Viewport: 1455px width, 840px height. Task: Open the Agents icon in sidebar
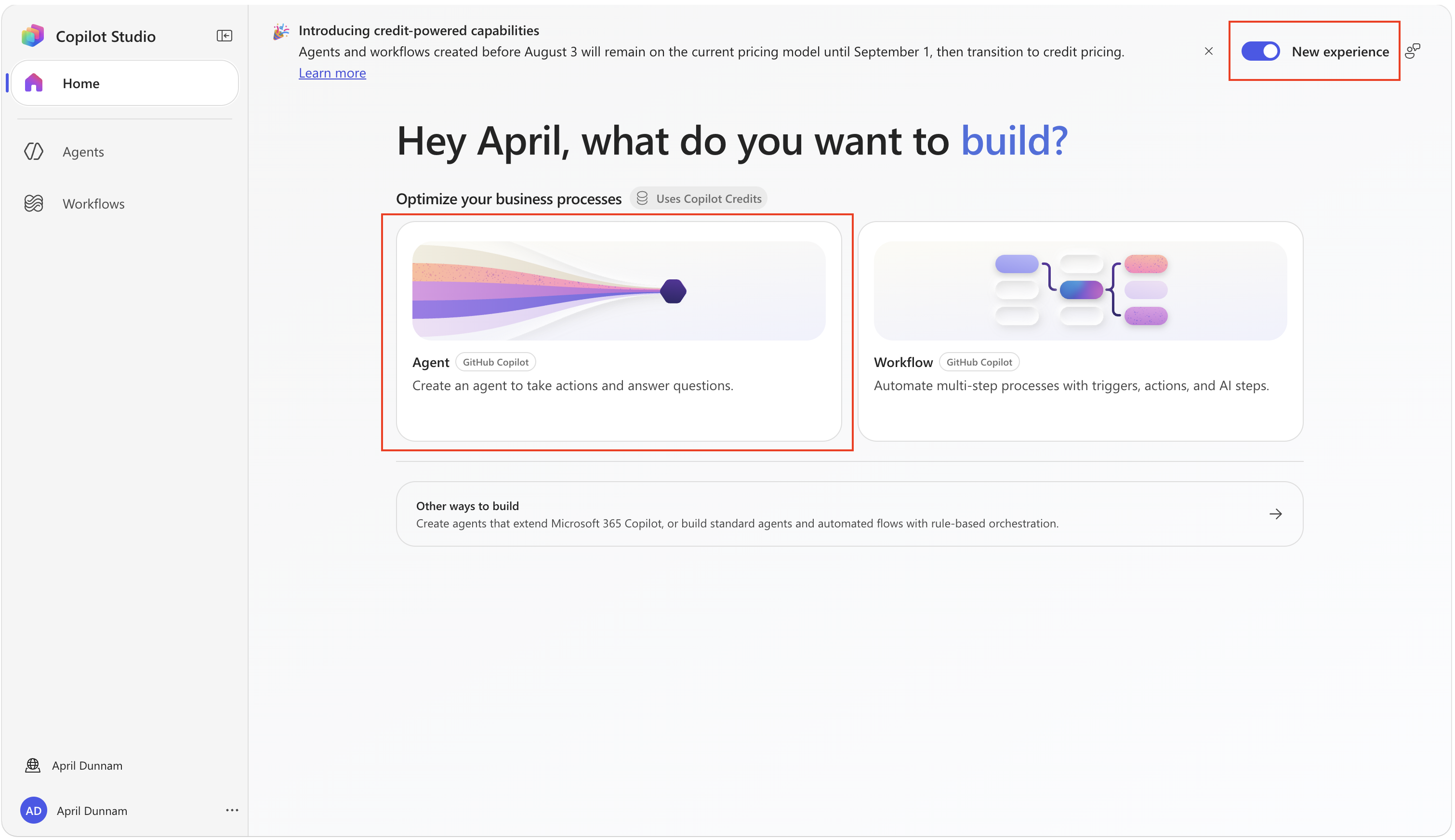pos(34,152)
